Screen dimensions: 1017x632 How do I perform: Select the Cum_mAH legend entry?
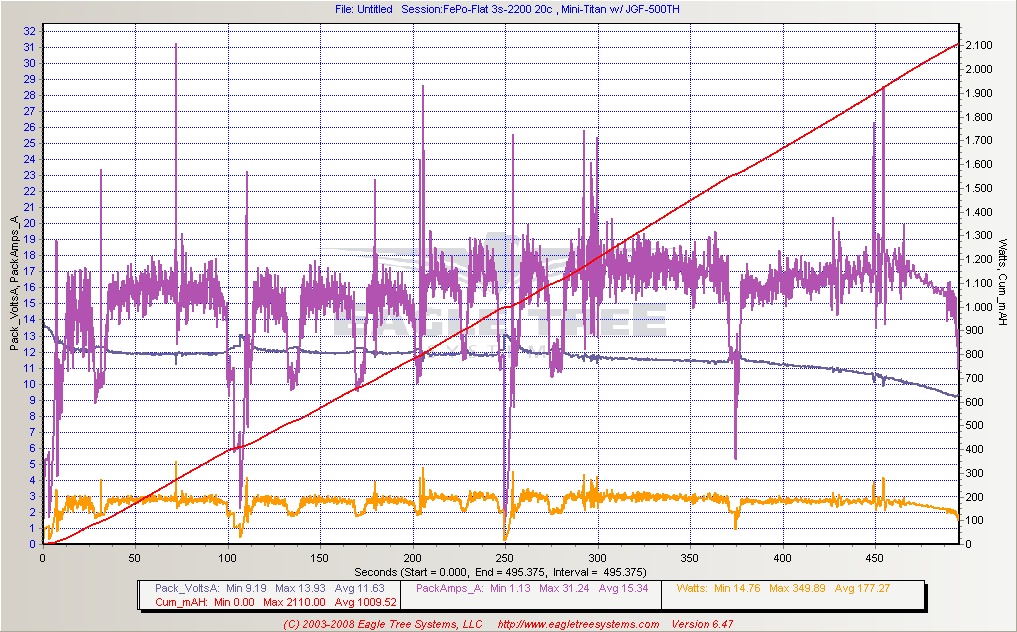(x=180, y=602)
